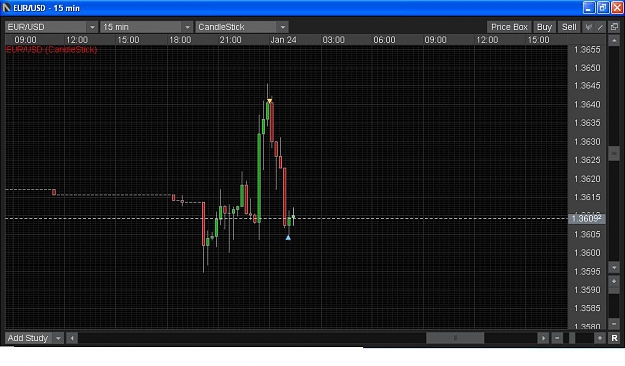Image resolution: width=625 pixels, height=366 pixels.
Task: Click the vertical zoom minus button
Action: coord(614,323)
